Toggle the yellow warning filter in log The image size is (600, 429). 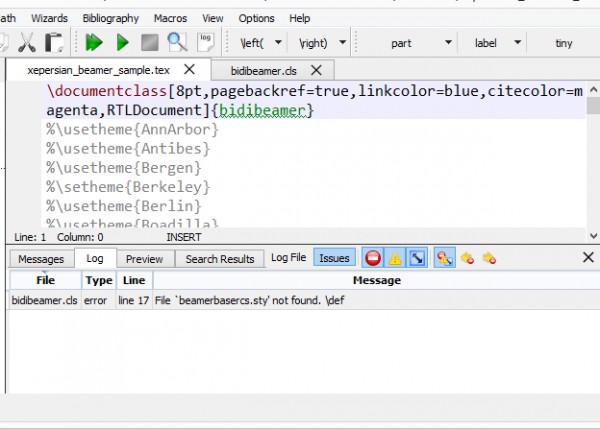tap(395, 258)
